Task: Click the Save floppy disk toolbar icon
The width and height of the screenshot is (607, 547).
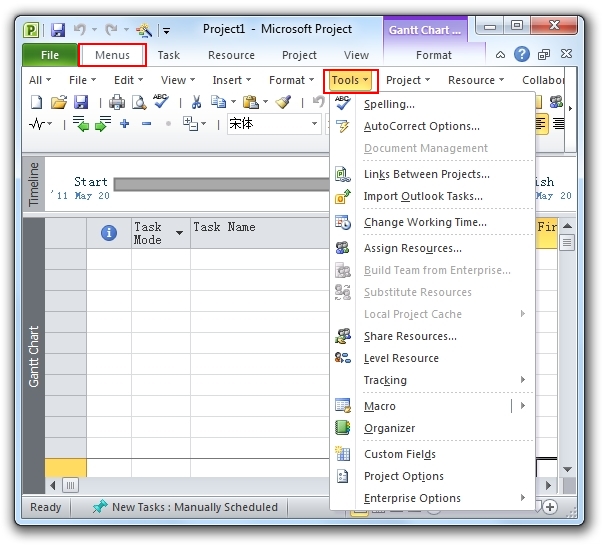Action: click(x=81, y=102)
